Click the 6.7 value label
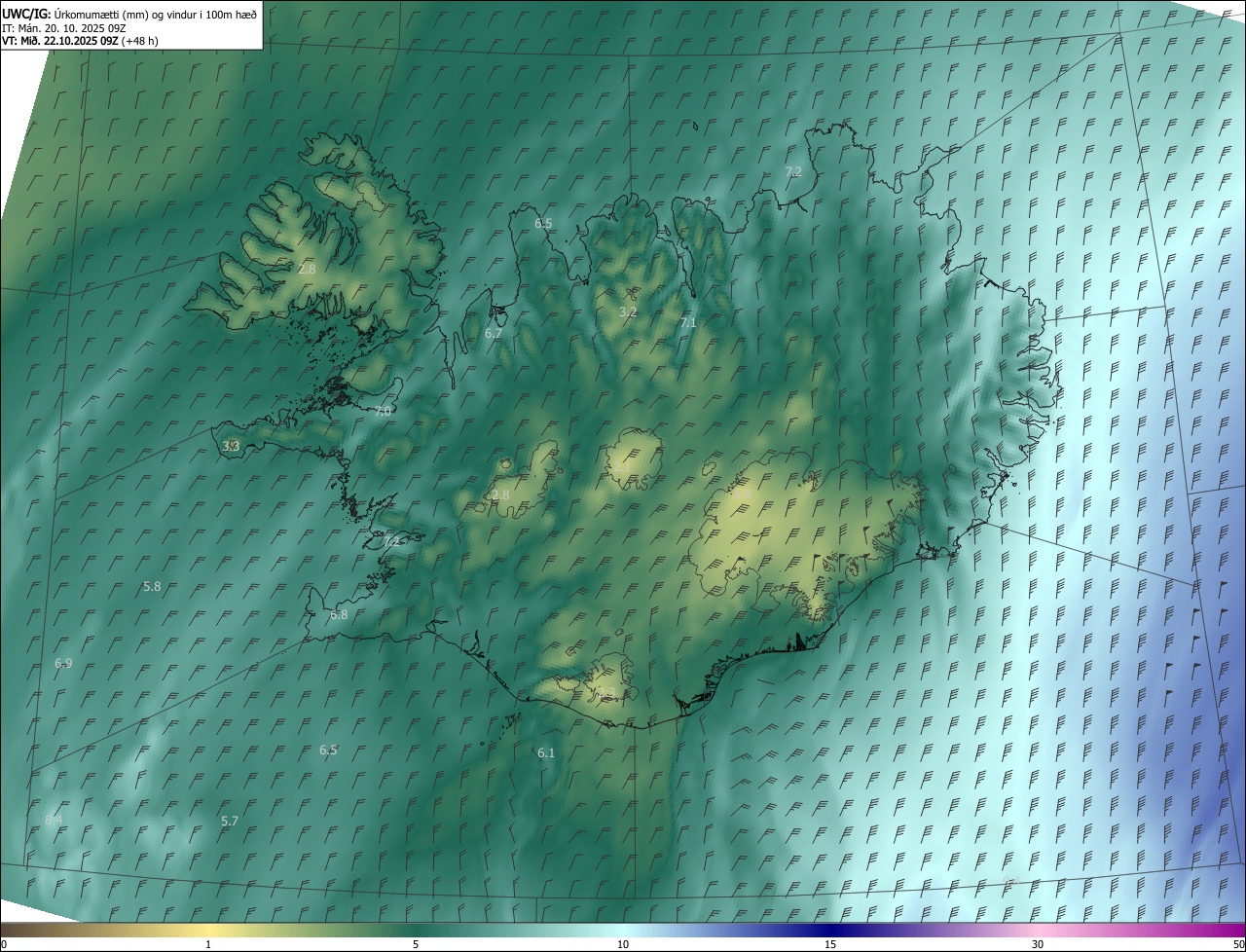Viewport: 1246px width, 952px height. (494, 333)
